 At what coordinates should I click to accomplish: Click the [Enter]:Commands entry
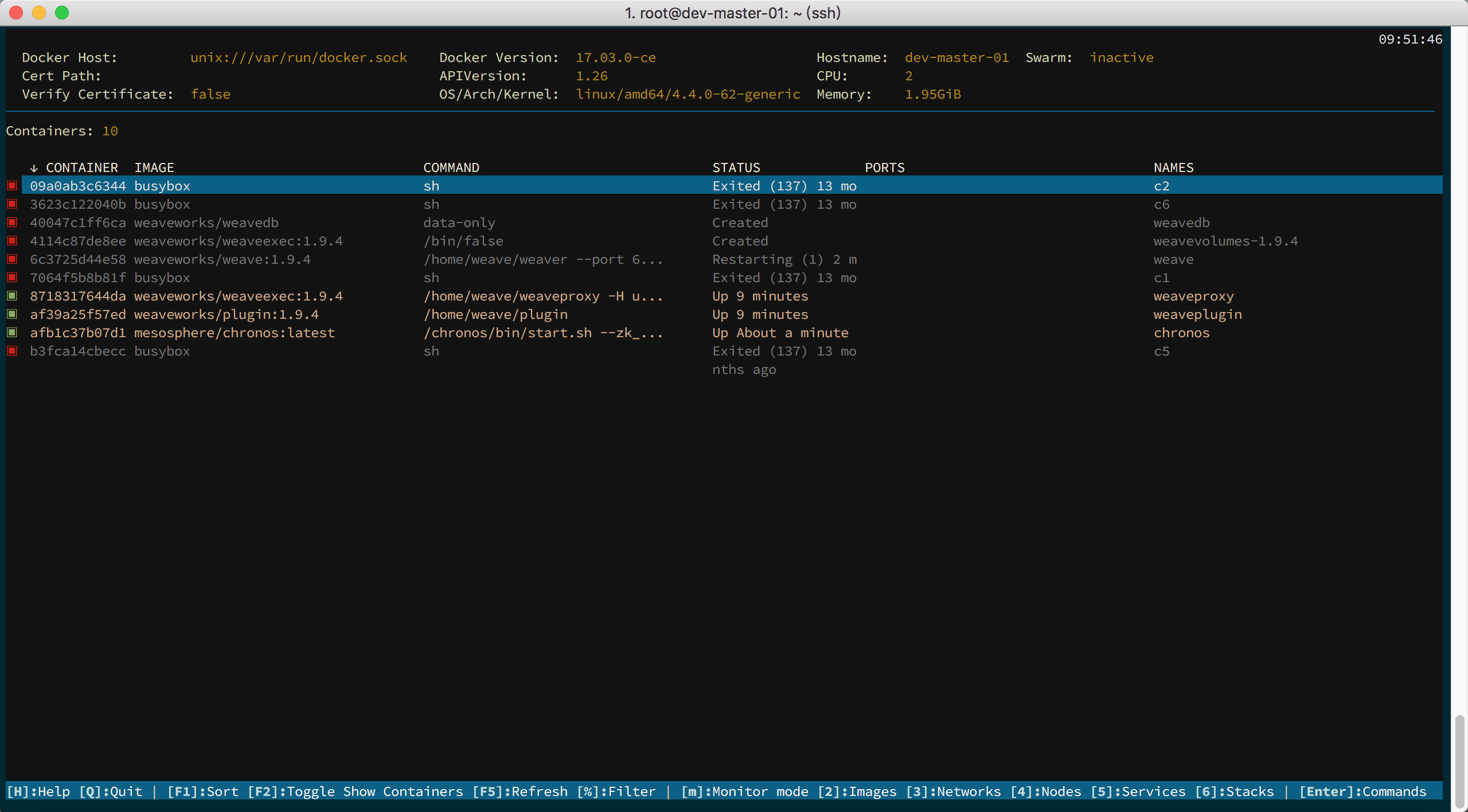click(1363, 791)
